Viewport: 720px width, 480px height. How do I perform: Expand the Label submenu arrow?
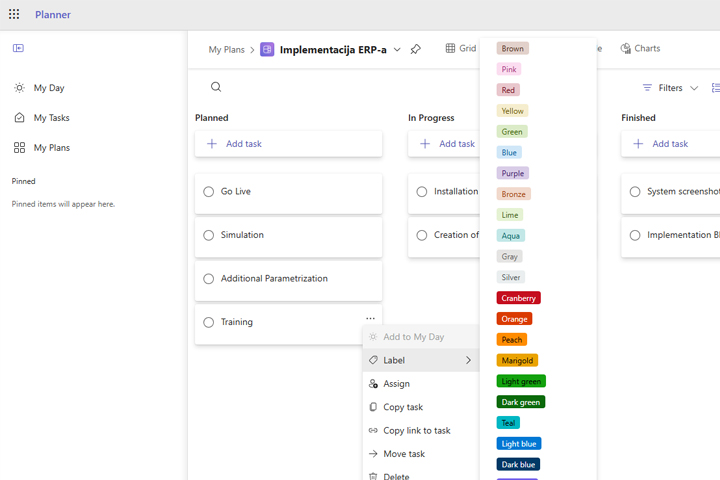(x=468, y=360)
